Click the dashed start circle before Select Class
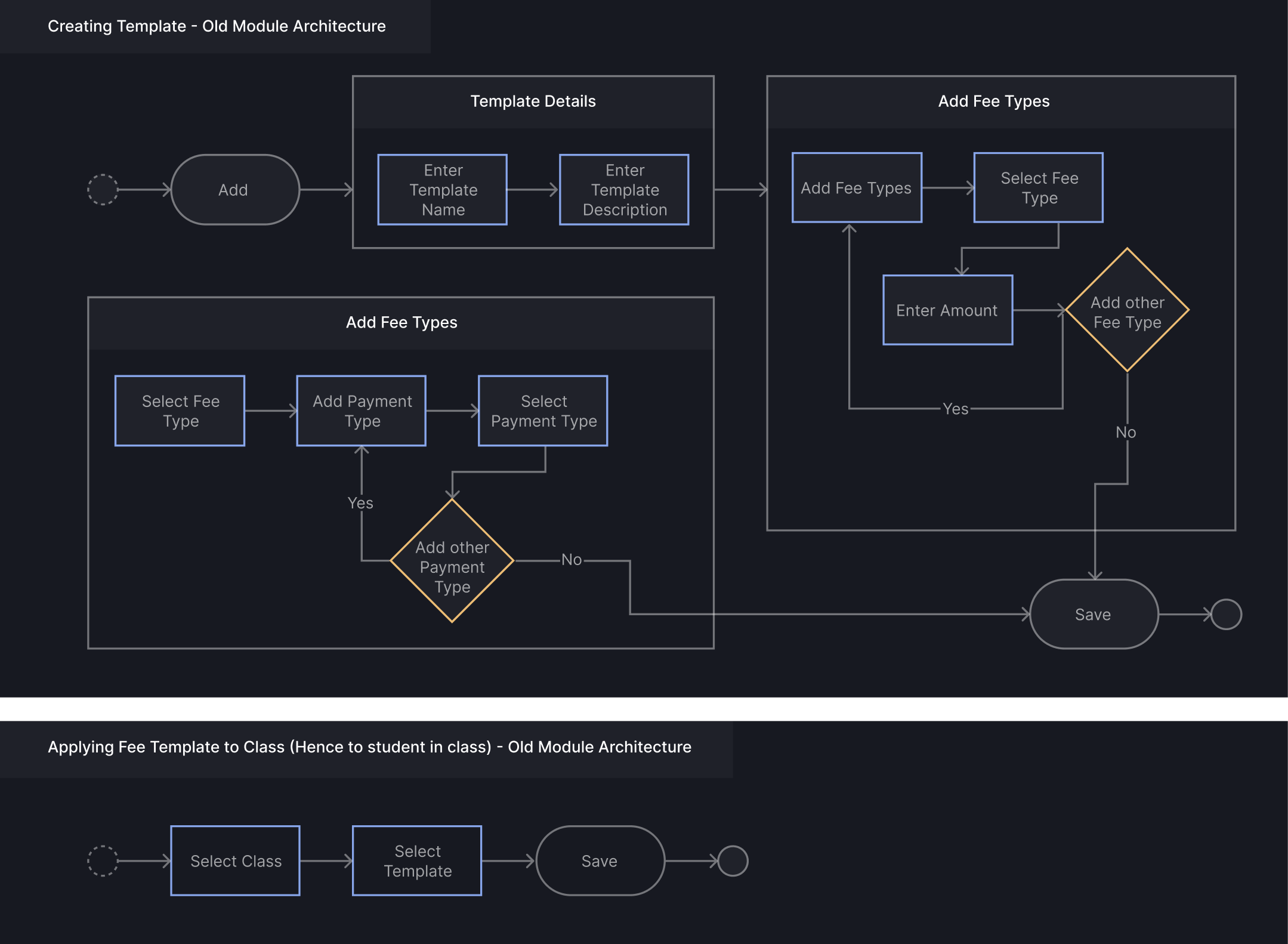Screen dimensions: 1288x944 point(103,861)
